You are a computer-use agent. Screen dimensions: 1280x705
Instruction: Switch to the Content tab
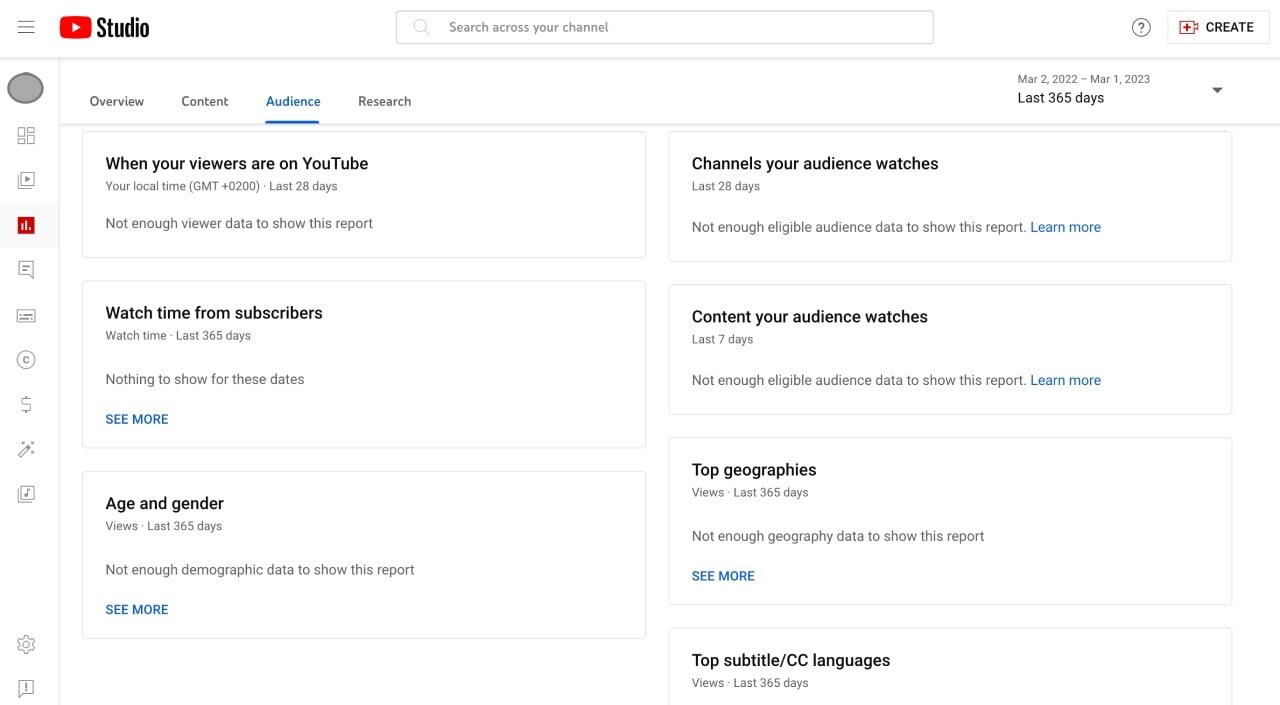pyautogui.click(x=205, y=101)
